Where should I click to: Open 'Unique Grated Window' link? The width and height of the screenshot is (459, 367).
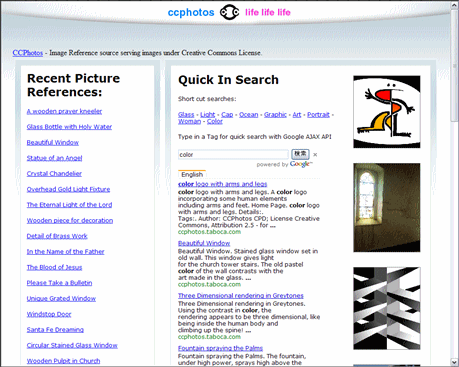[61, 298]
